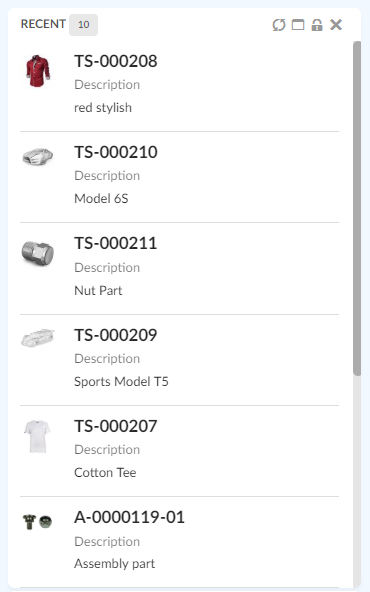This screenshot has width=370, height=592.
Task: Open item TS-000210
Action: point(116,152)
